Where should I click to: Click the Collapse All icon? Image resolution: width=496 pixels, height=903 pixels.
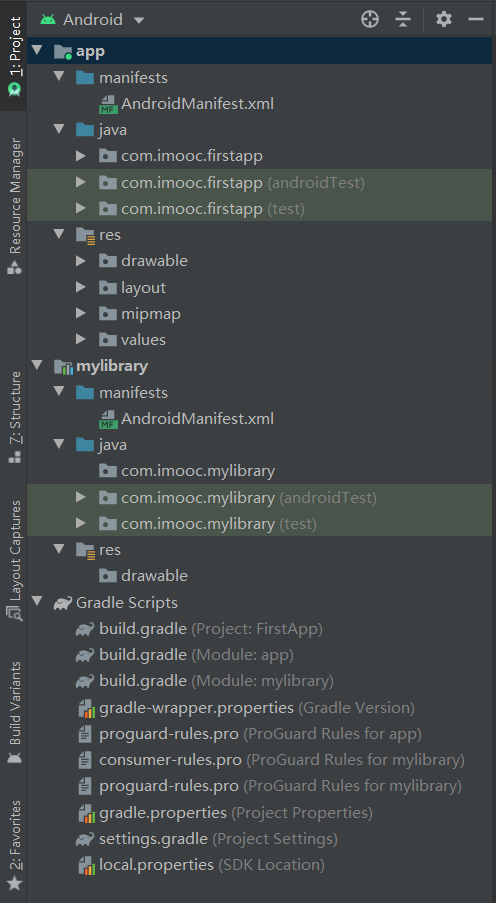click(403, 20)
